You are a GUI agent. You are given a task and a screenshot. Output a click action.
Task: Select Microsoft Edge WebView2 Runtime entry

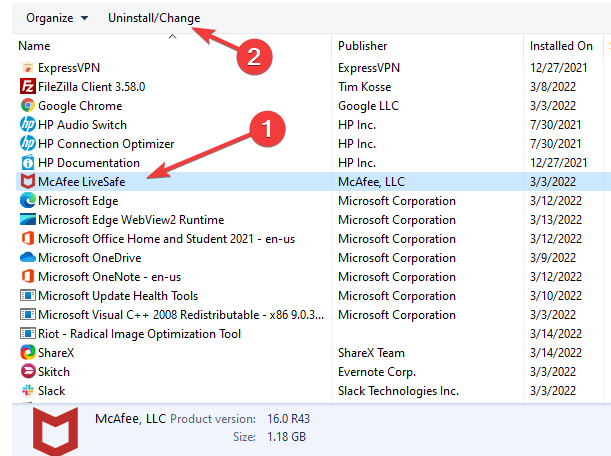(x=131, y=220)
